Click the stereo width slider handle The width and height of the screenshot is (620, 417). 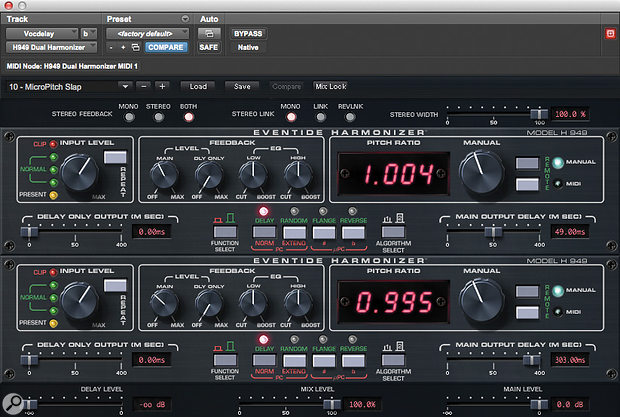click(x=539, y=114)
